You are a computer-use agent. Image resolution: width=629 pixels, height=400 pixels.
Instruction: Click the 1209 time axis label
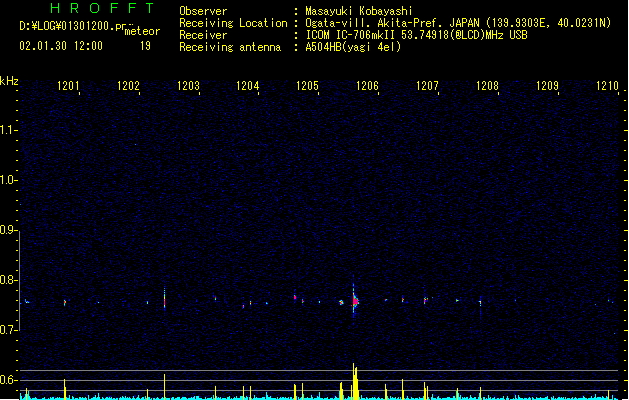547,86
